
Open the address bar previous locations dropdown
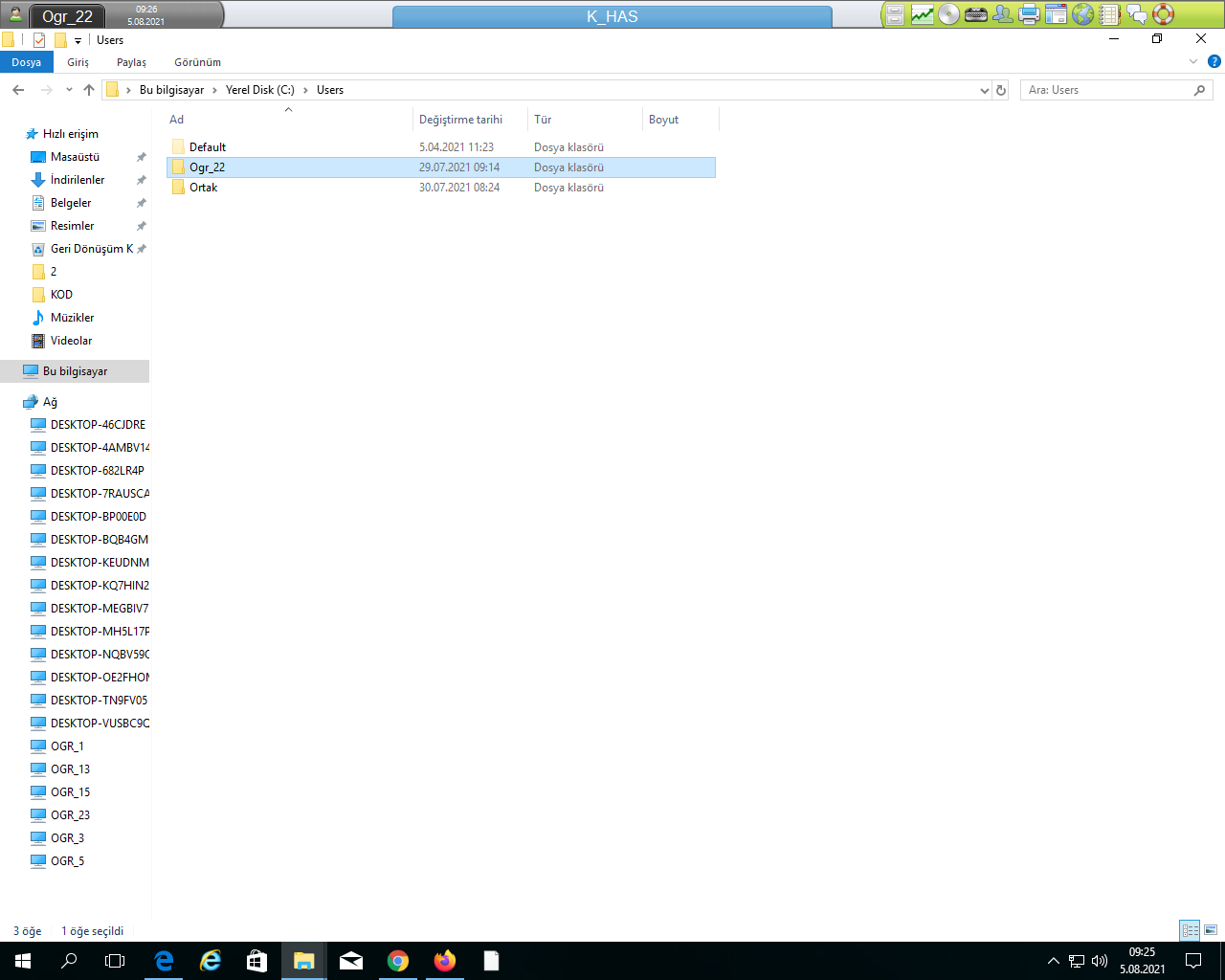(985, 90)
